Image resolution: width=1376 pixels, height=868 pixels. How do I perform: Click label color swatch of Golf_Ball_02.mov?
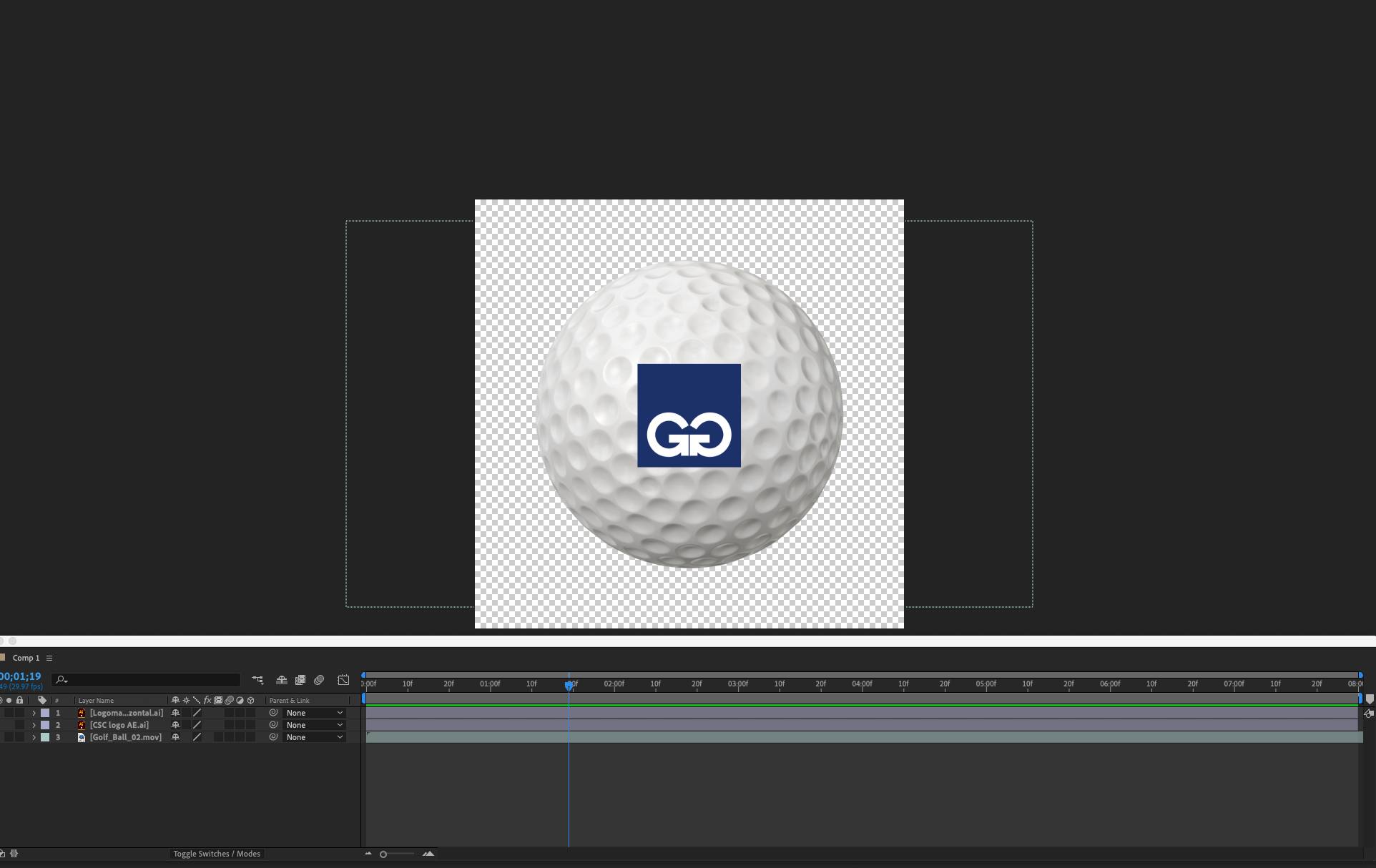pyautogui.click(x=45, y=737)
